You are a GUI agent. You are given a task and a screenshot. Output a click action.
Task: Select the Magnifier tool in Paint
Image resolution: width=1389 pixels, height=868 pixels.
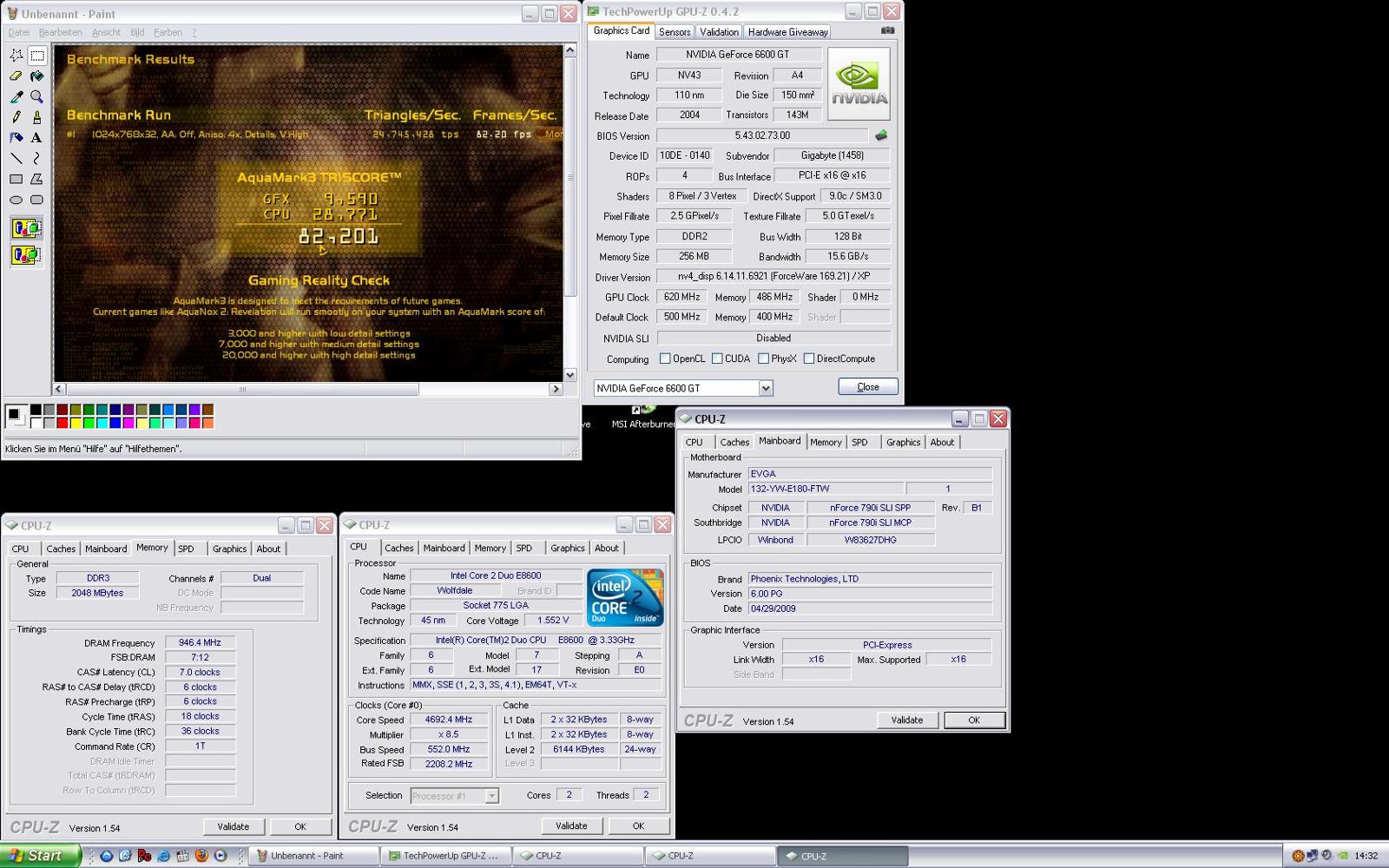coord(37,96)
